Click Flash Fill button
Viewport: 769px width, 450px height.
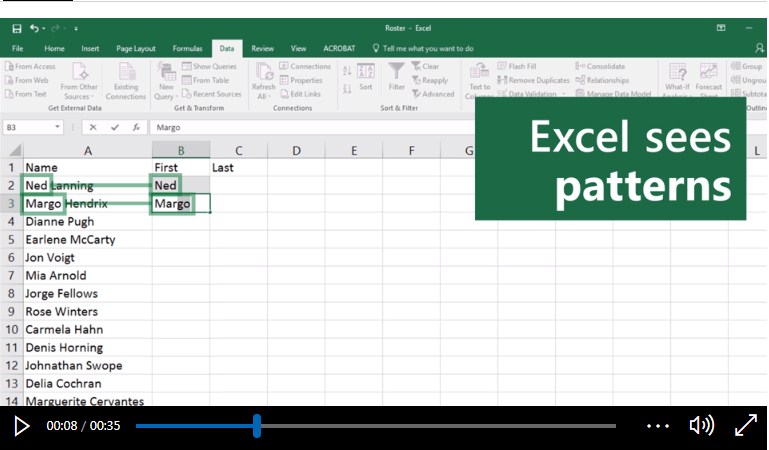click(517, 66)
